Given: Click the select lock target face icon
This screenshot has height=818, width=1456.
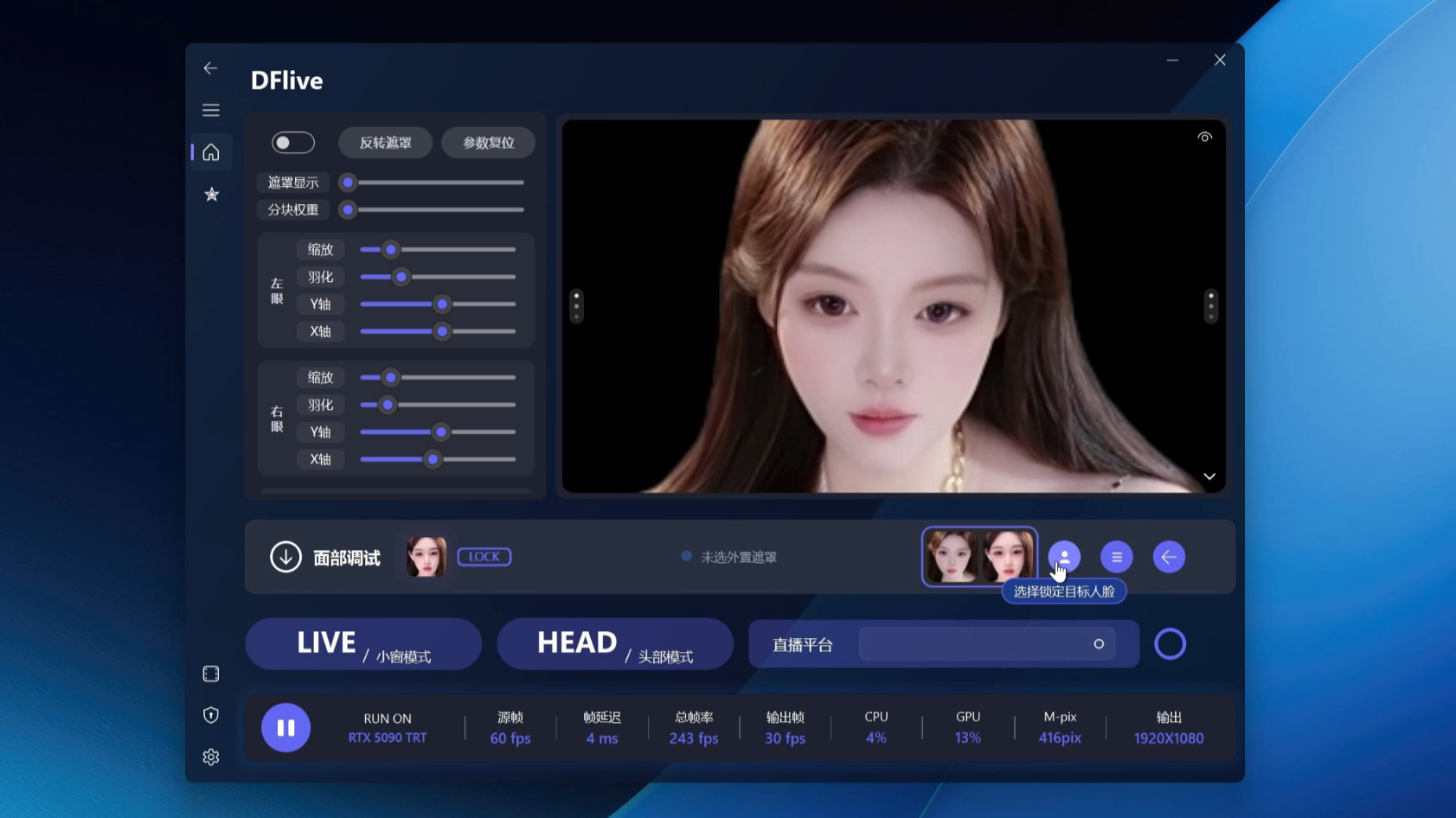Looking at the screenshot, I should (x=1064, y=557).
